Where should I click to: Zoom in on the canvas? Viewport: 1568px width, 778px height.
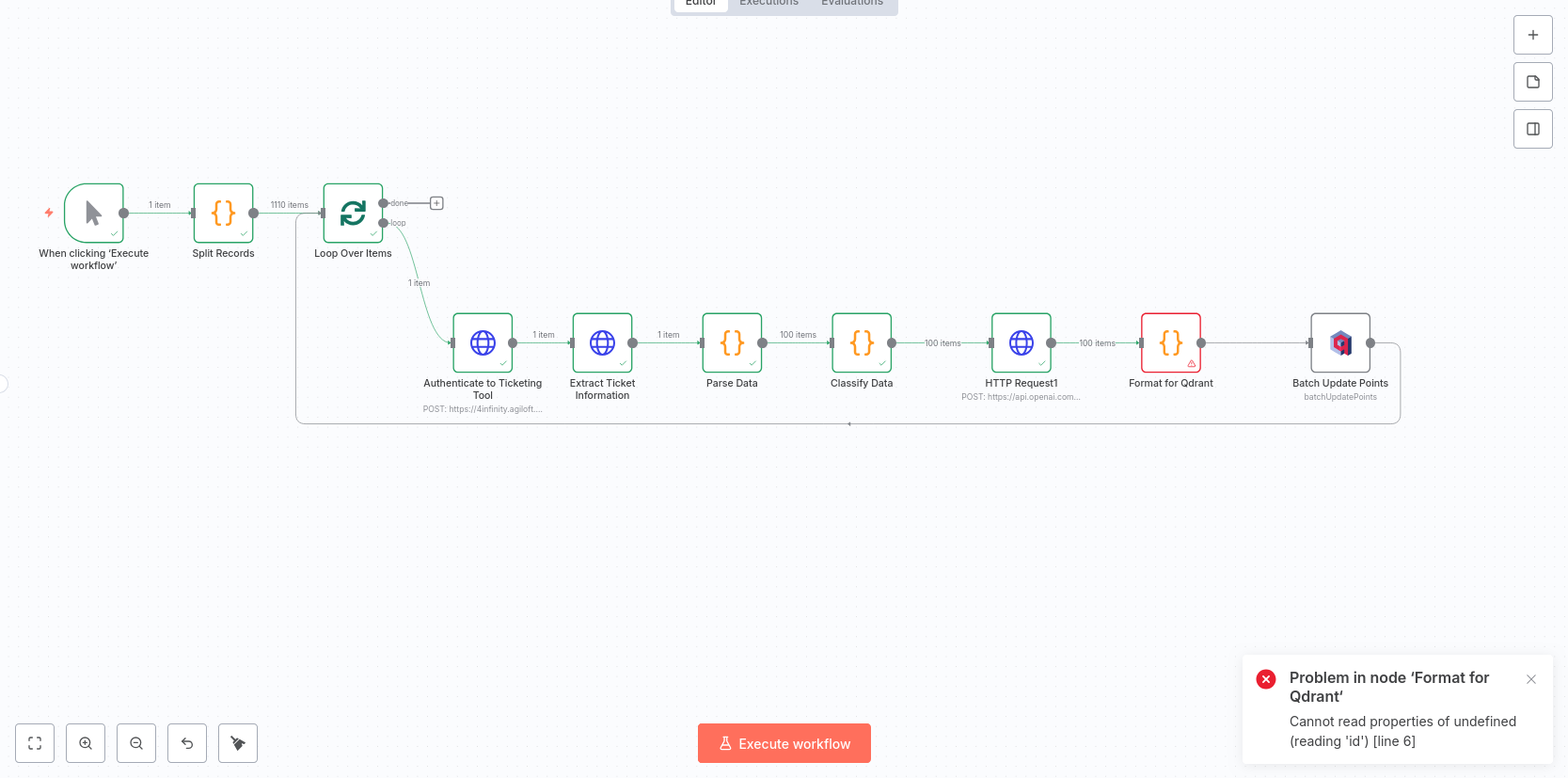tap(86, 743)
